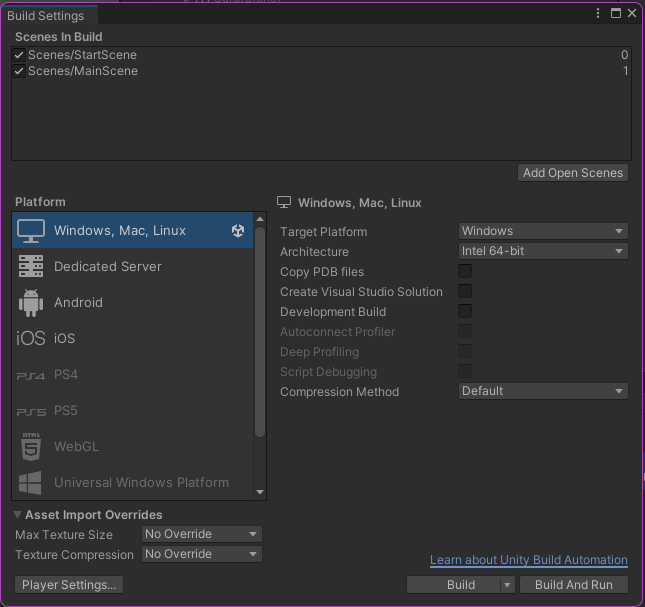Toggle the Development Build checkbox

click(x=465, y=311)
